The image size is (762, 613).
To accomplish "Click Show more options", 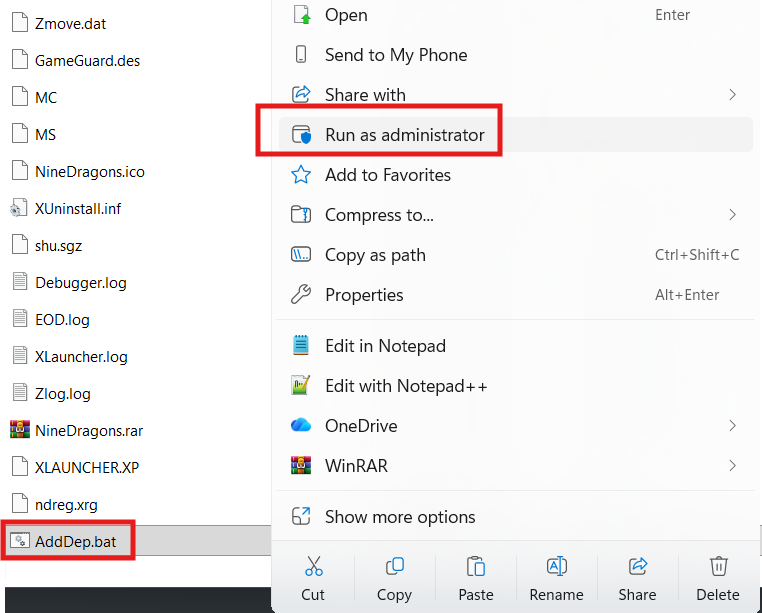I will pos(399,517).
